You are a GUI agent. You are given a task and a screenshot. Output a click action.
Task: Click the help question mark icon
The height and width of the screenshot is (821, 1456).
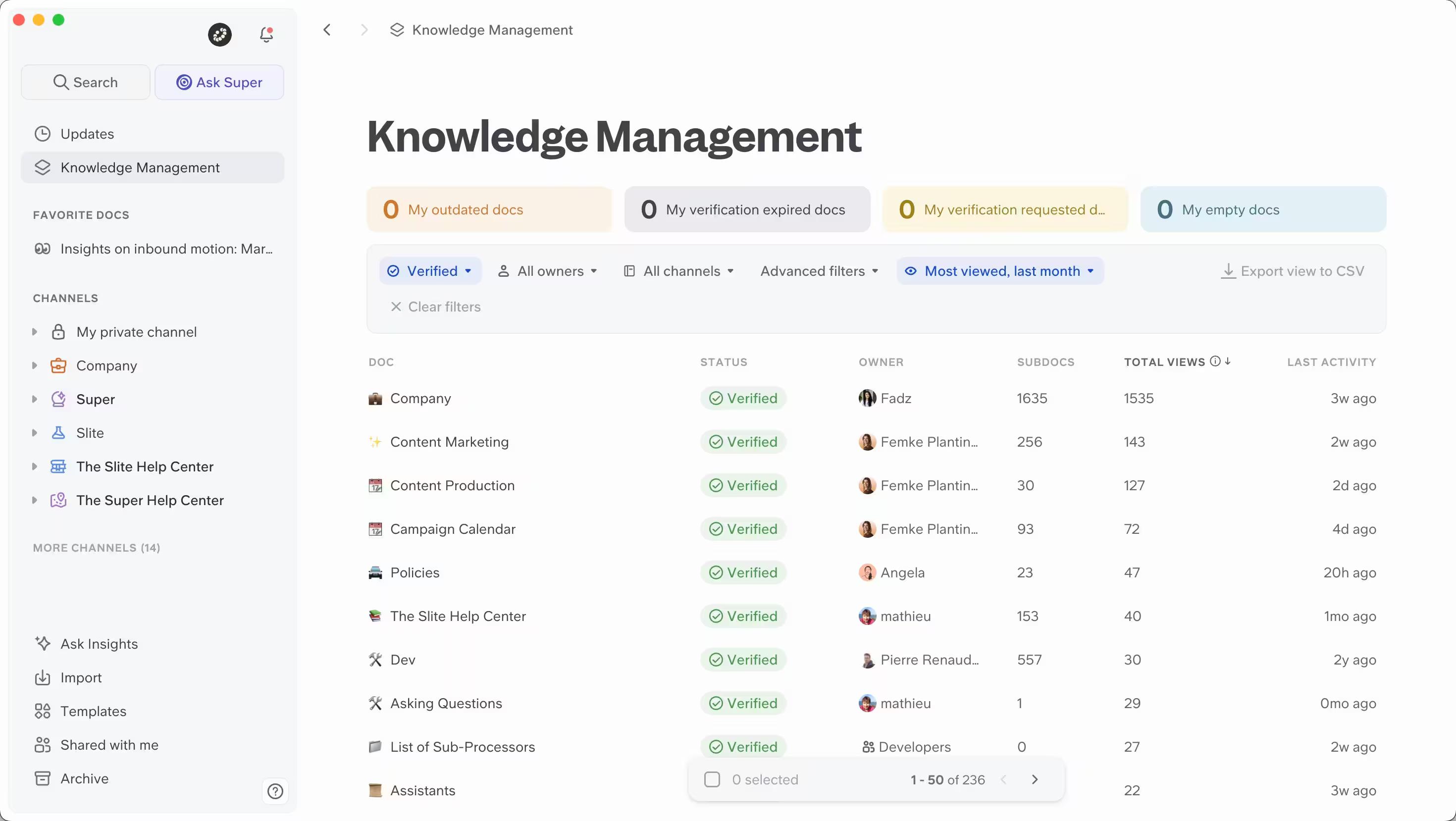[x=275, y=791]
